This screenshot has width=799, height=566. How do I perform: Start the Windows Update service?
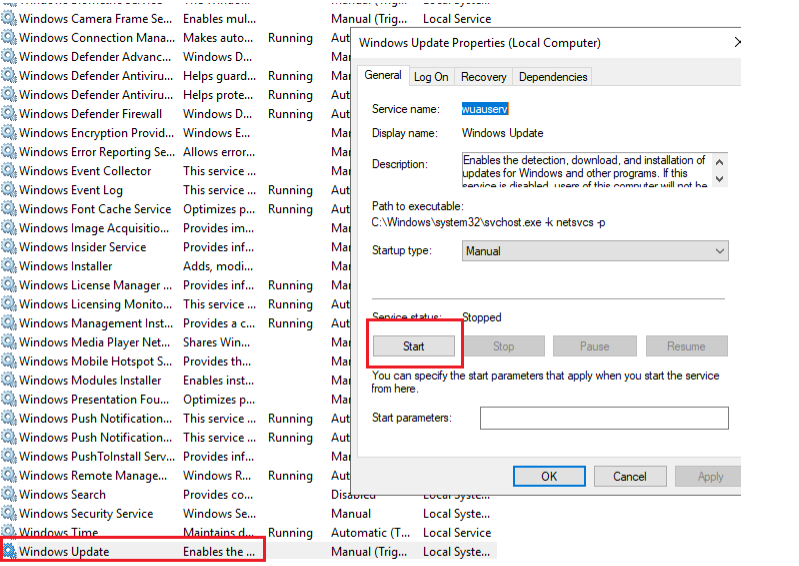pyautogui.click(x=414, y=346)
